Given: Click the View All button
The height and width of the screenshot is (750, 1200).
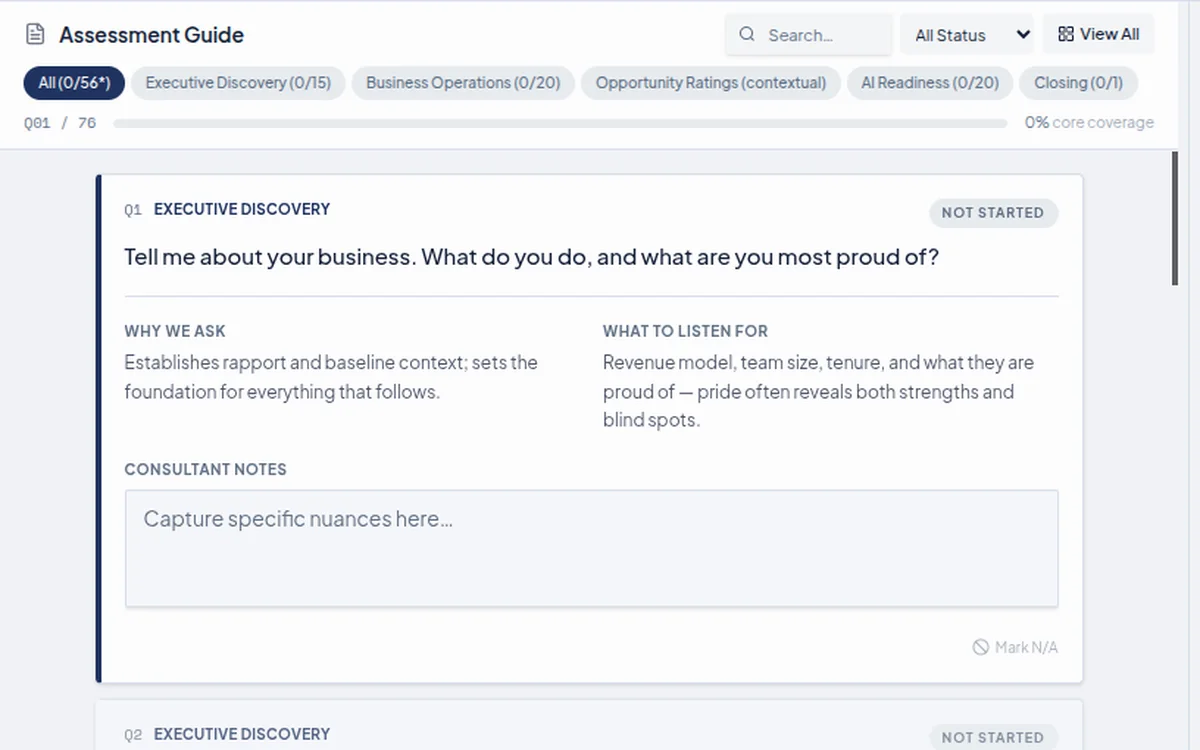Looking at the screenshot, I should coord(1098,34).
